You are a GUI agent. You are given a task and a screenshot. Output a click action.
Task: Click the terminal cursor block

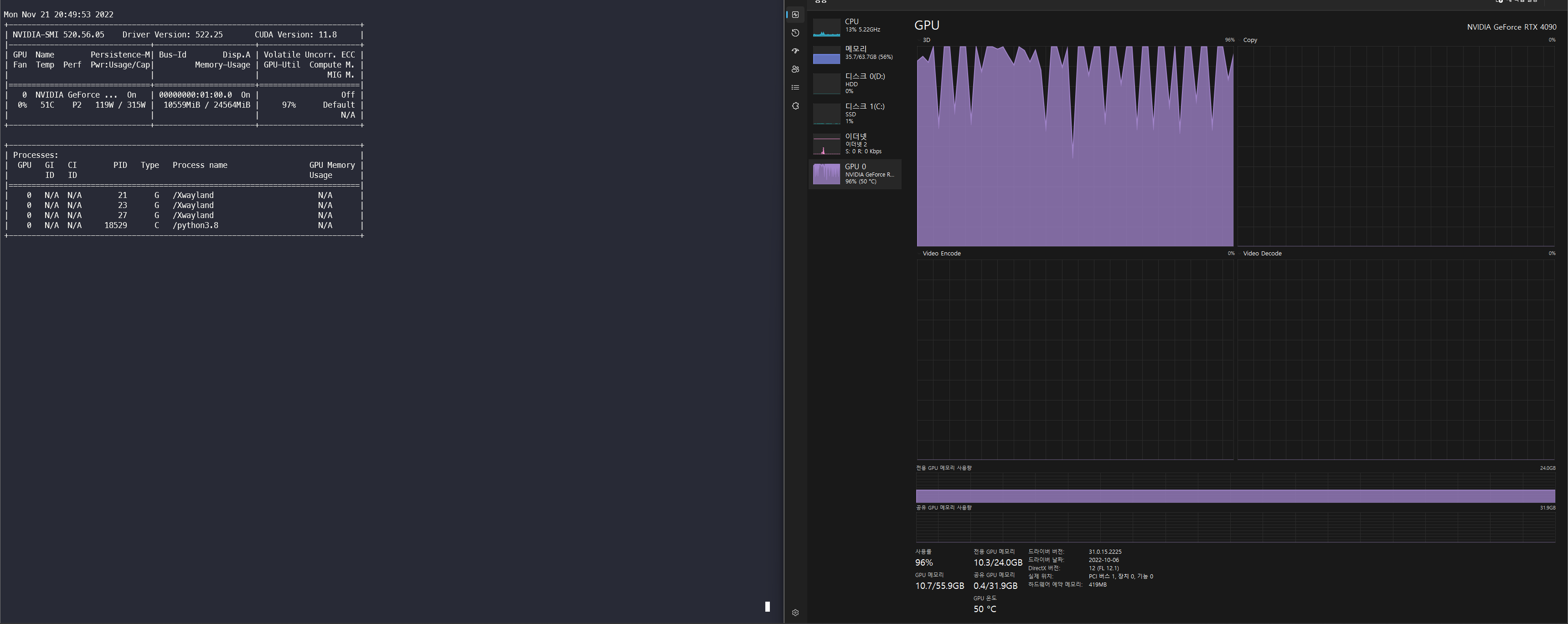coord(767,606)
